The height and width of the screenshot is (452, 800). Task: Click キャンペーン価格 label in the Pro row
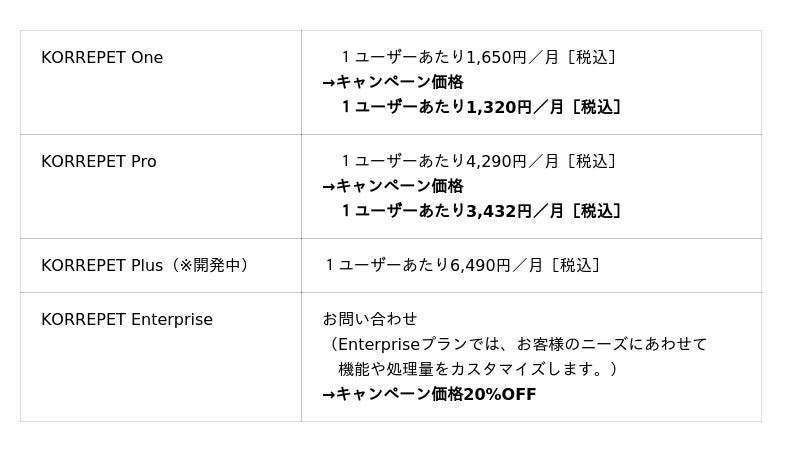(400, 187)
